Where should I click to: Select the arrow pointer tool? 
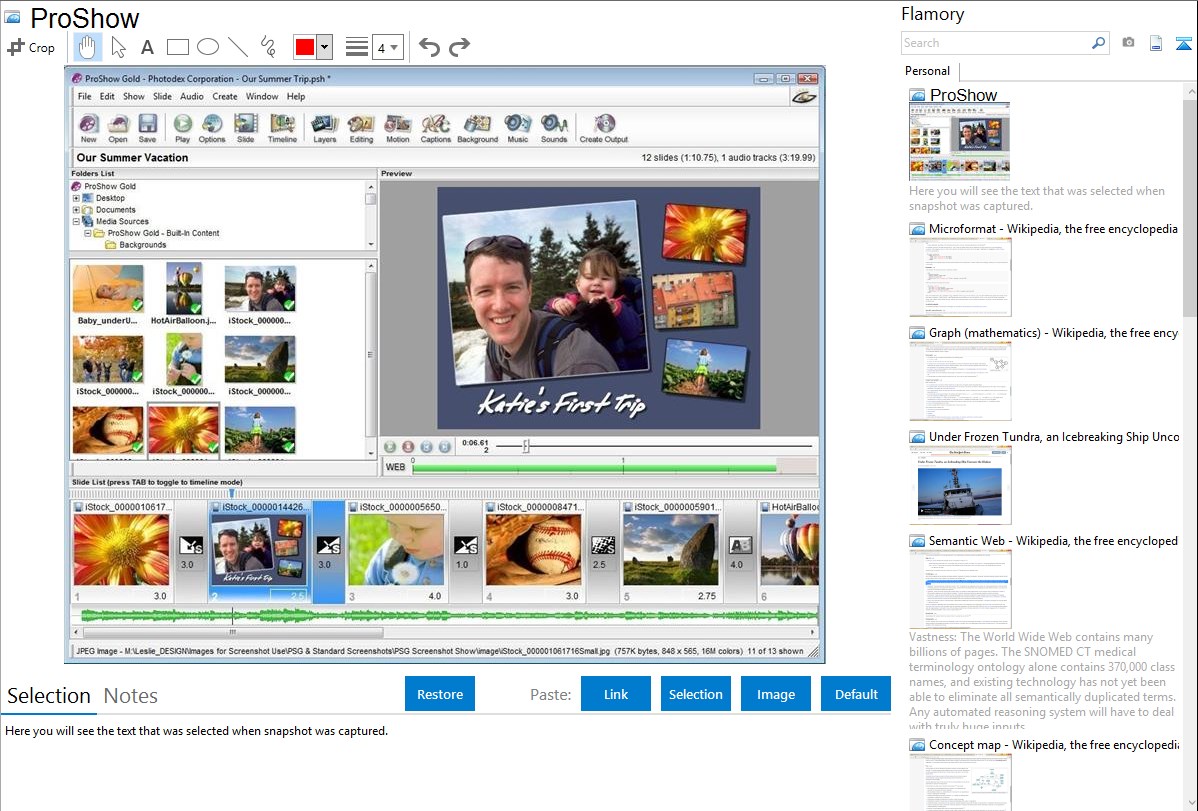coord(118,47)
